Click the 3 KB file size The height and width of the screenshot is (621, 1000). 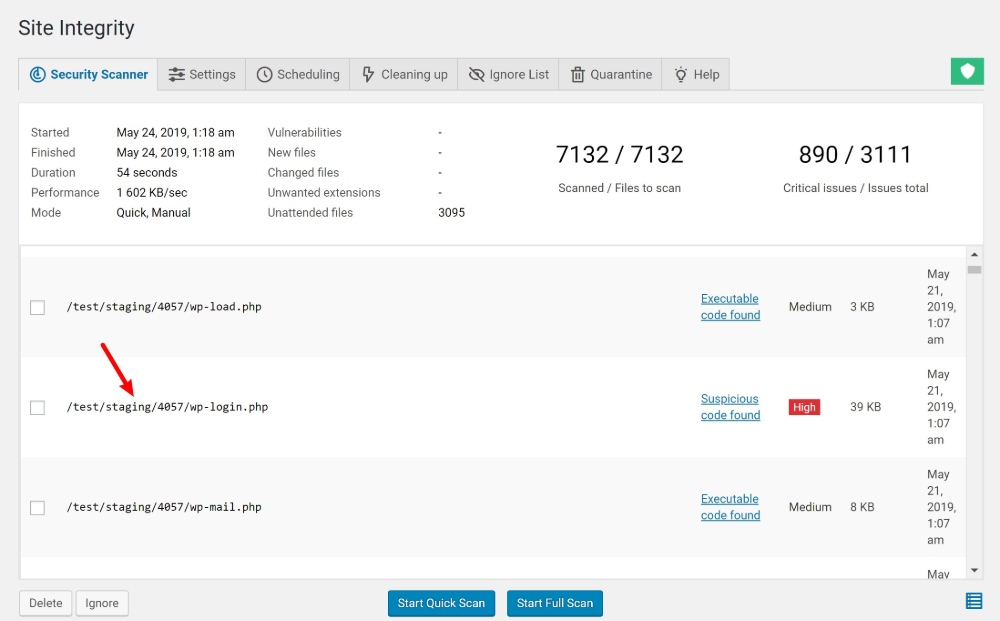coord(862,307)
